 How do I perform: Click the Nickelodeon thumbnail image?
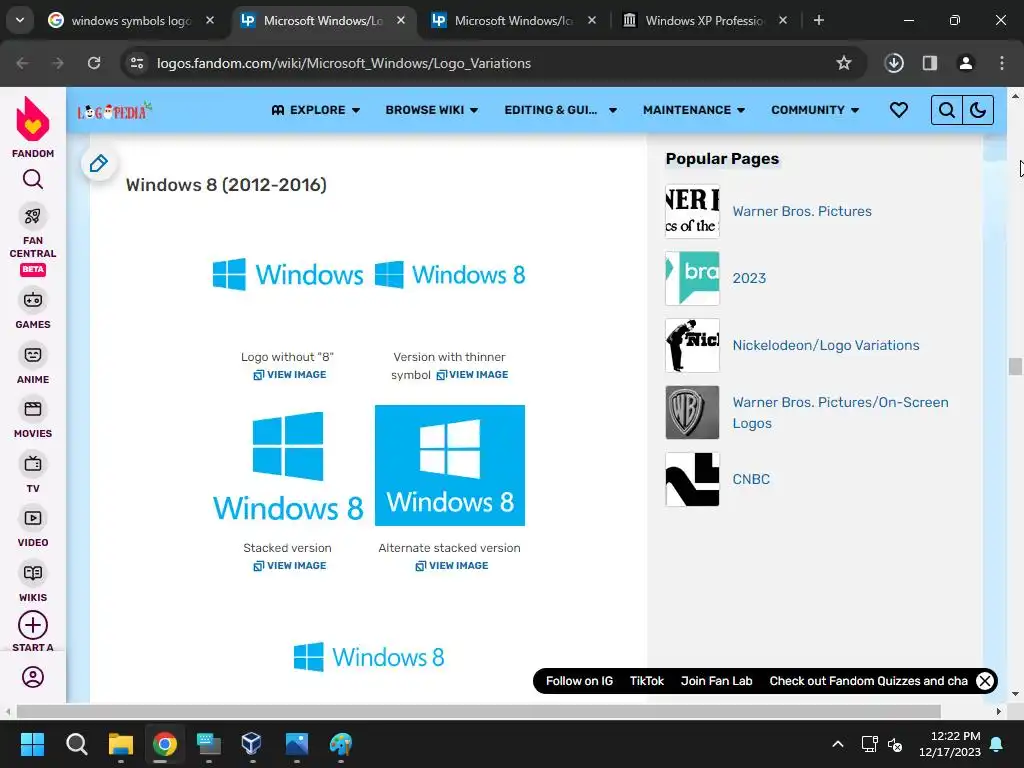[692, 345]
